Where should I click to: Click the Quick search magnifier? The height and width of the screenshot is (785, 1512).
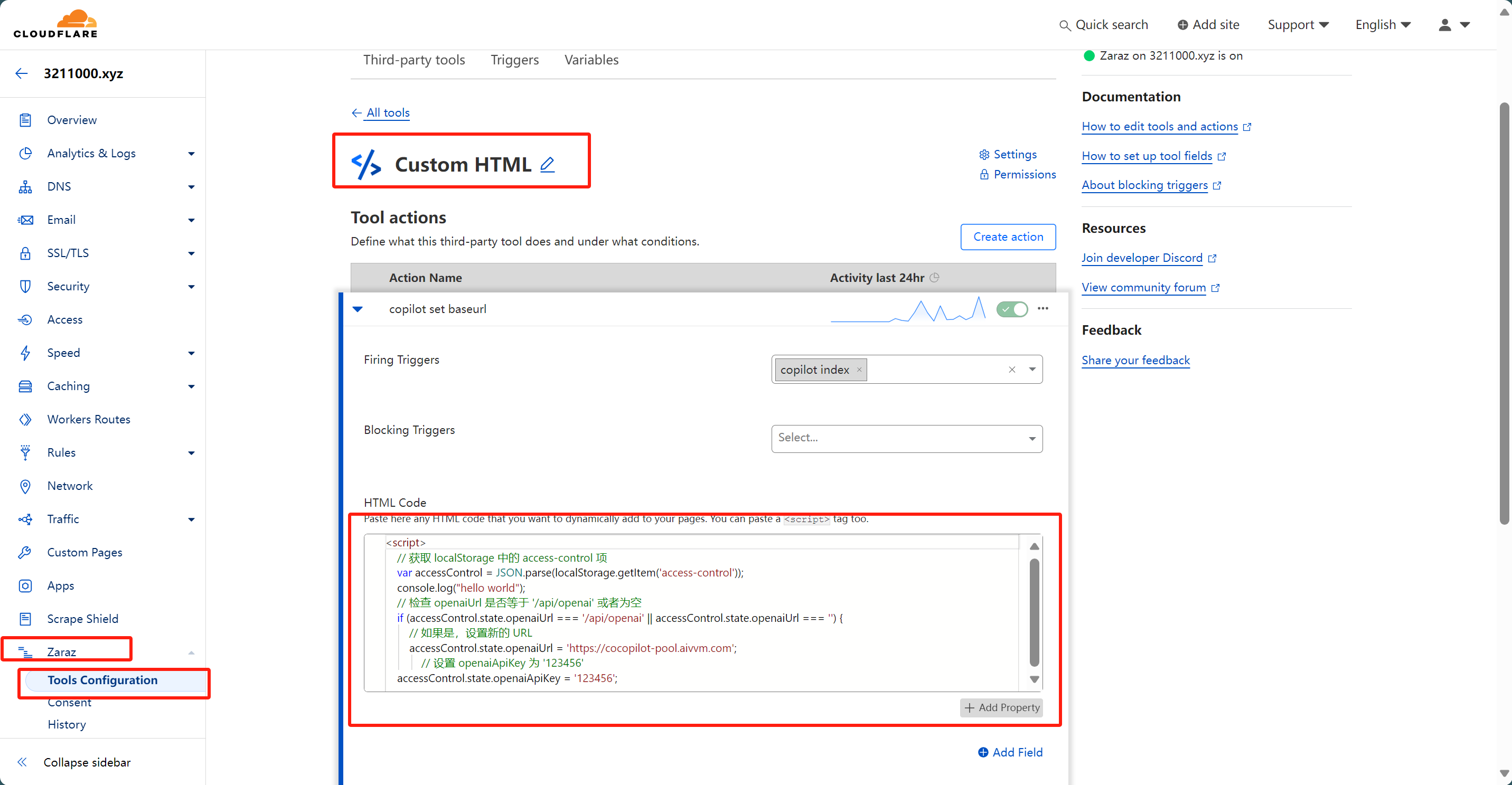coord(1064,25)
